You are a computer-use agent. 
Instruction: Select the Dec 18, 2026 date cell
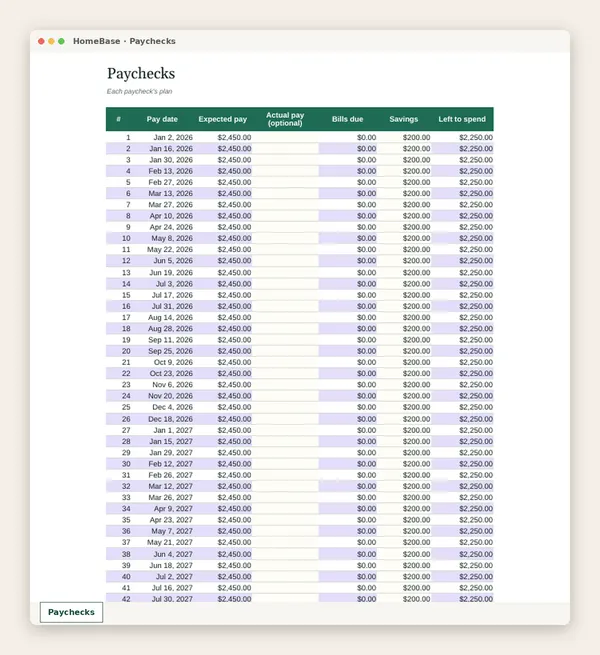[163, 419]
